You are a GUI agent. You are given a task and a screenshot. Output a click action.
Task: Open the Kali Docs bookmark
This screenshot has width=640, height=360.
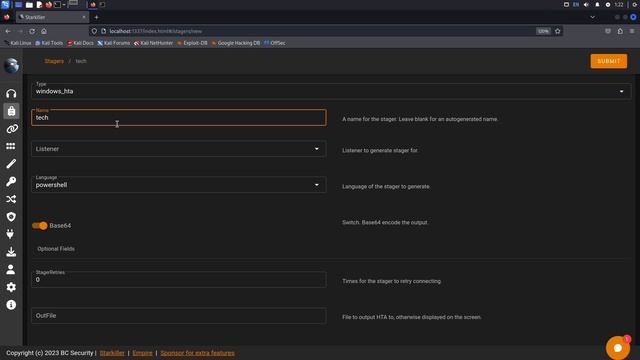(80, 43)
